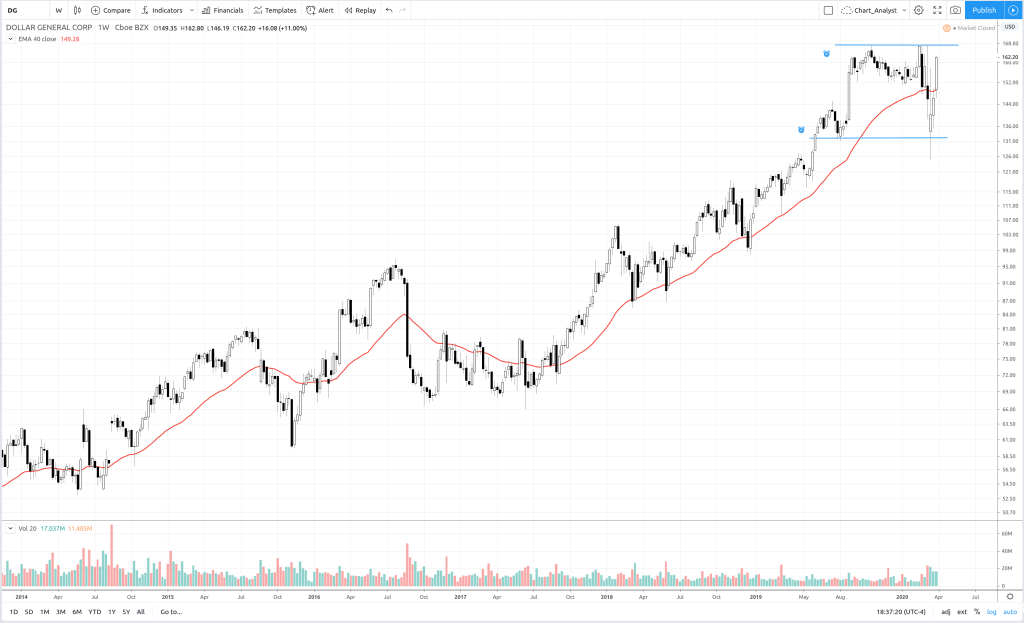Click the Replay rewind icon
The height and width of the screenshot is (623, 1024).
coord(348,10)
